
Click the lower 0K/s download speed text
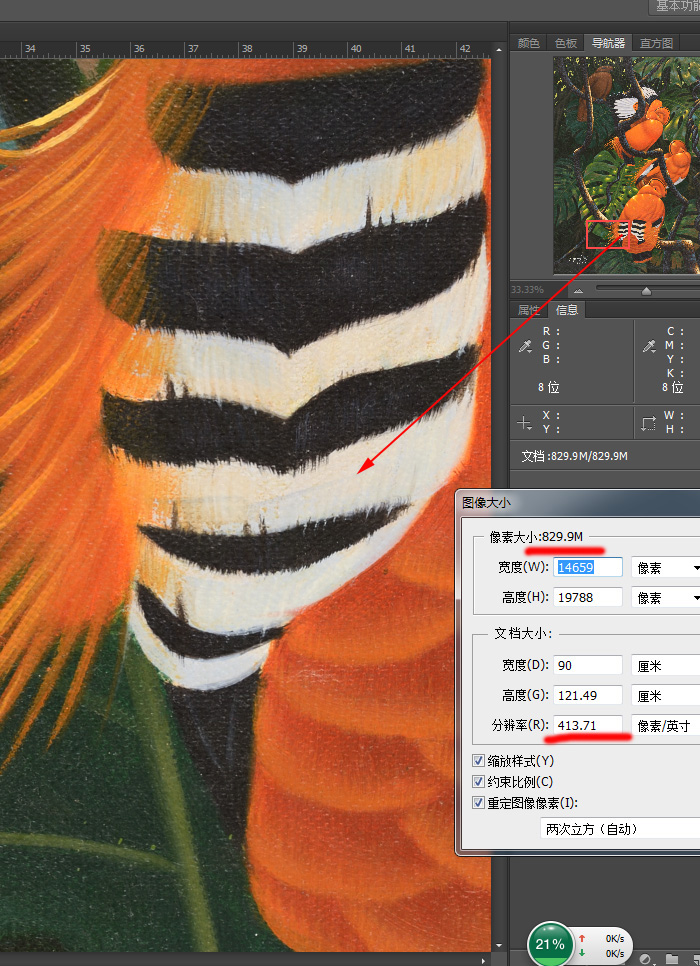point(614,953)
